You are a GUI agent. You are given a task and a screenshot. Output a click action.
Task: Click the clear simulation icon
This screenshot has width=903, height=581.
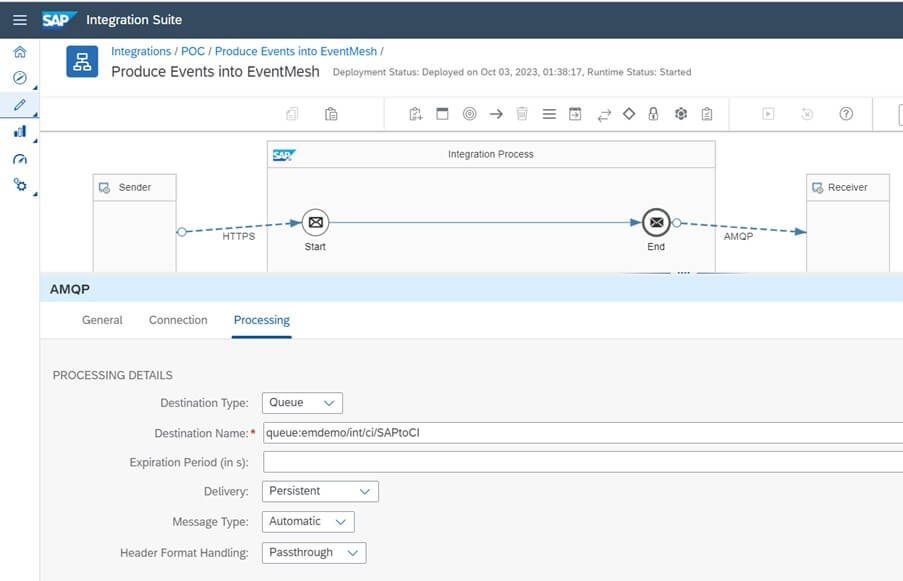[x=807, y=114]
